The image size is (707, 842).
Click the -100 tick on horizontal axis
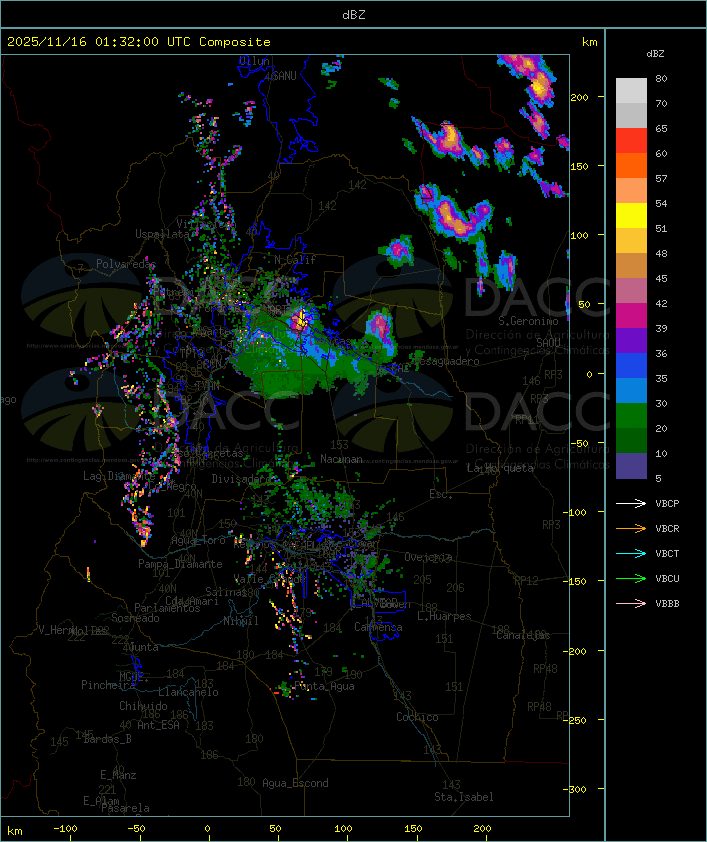(65, 829)
